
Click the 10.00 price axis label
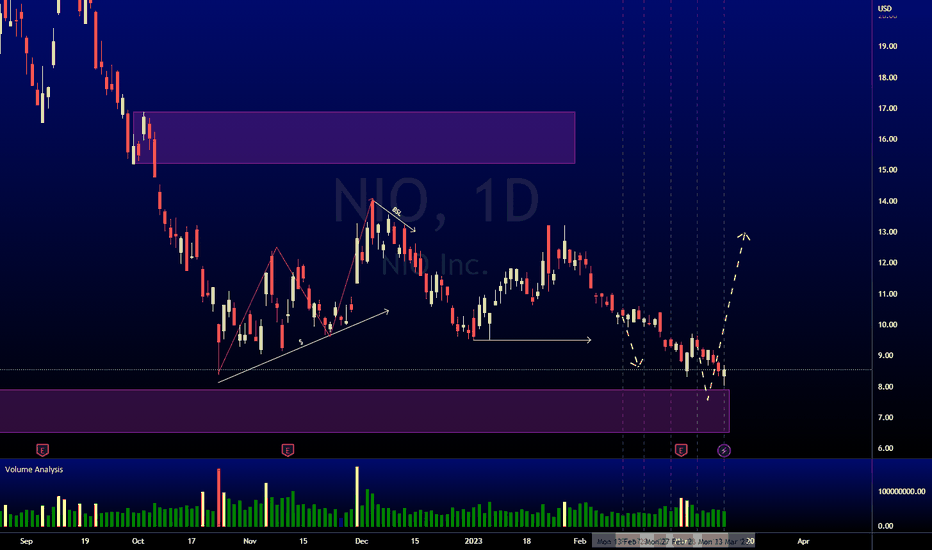tap(887, 325)
